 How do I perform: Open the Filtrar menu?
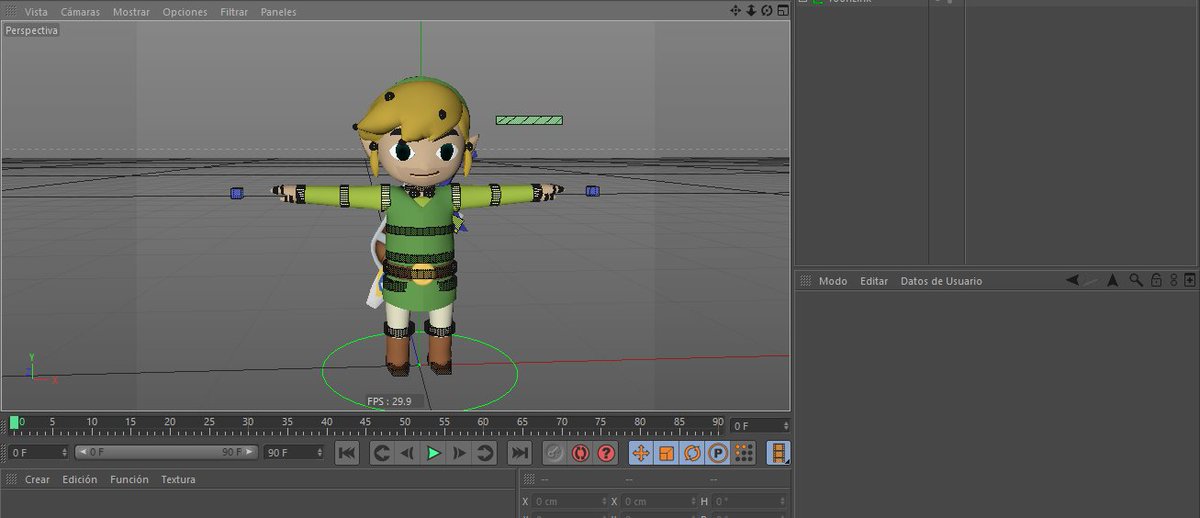coord(234,12)
